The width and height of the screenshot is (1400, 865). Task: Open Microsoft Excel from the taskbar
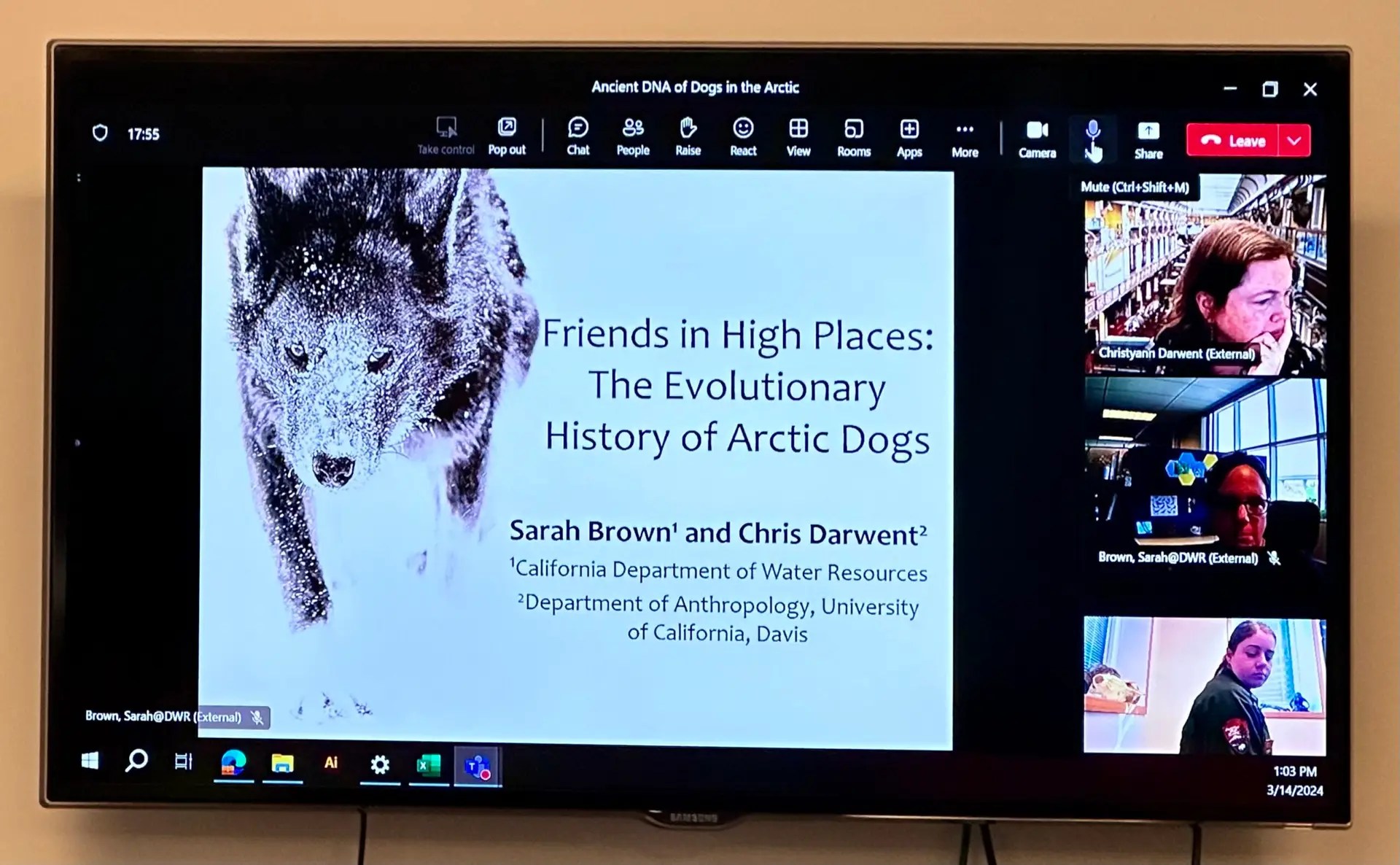pyautogui.click(x=428, y=763)
